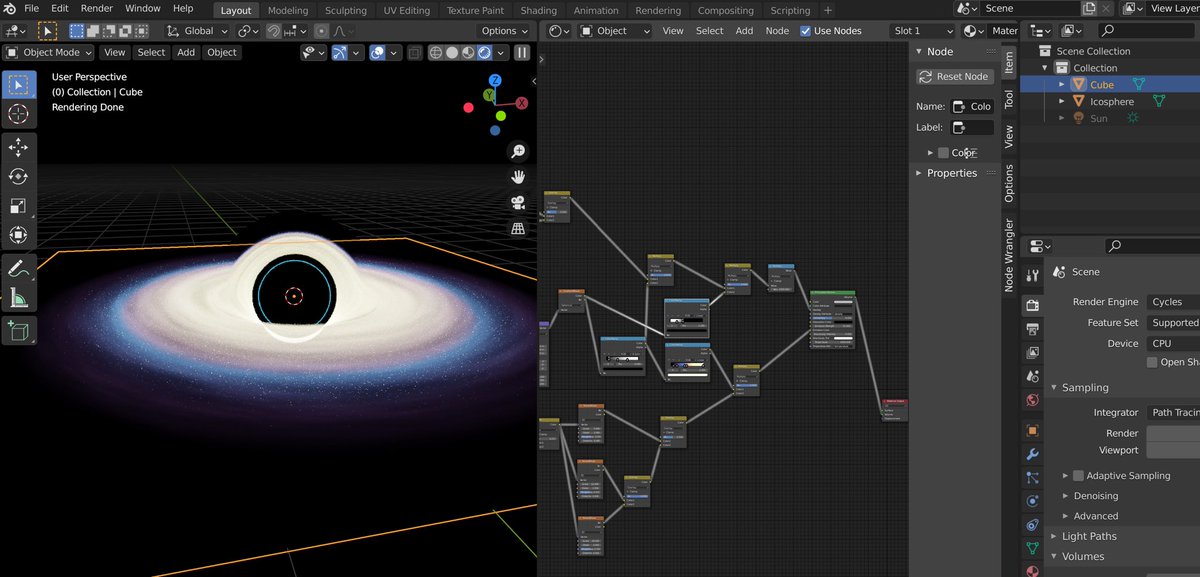Click the Z axis on navigation gizmo
Viewport: 1200px width, 577px height.
[x=495, y=80]
